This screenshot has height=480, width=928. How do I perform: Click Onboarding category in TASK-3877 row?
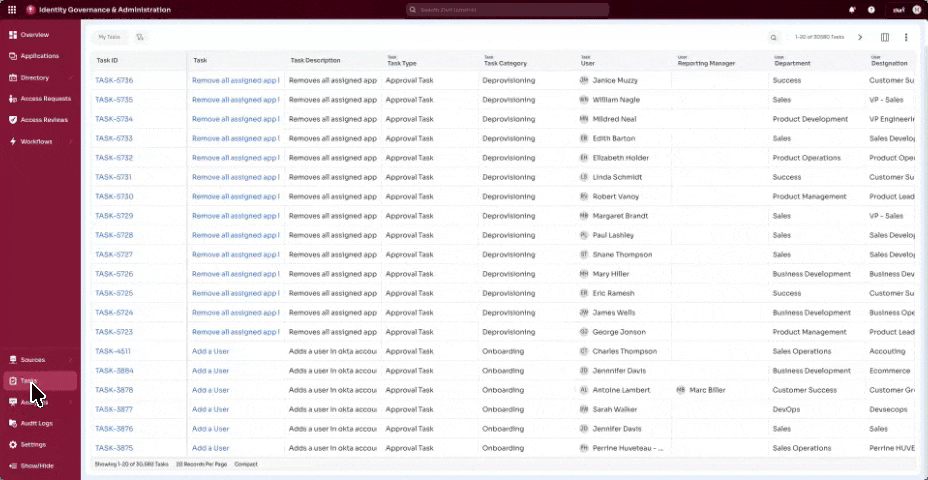[503, 410]
